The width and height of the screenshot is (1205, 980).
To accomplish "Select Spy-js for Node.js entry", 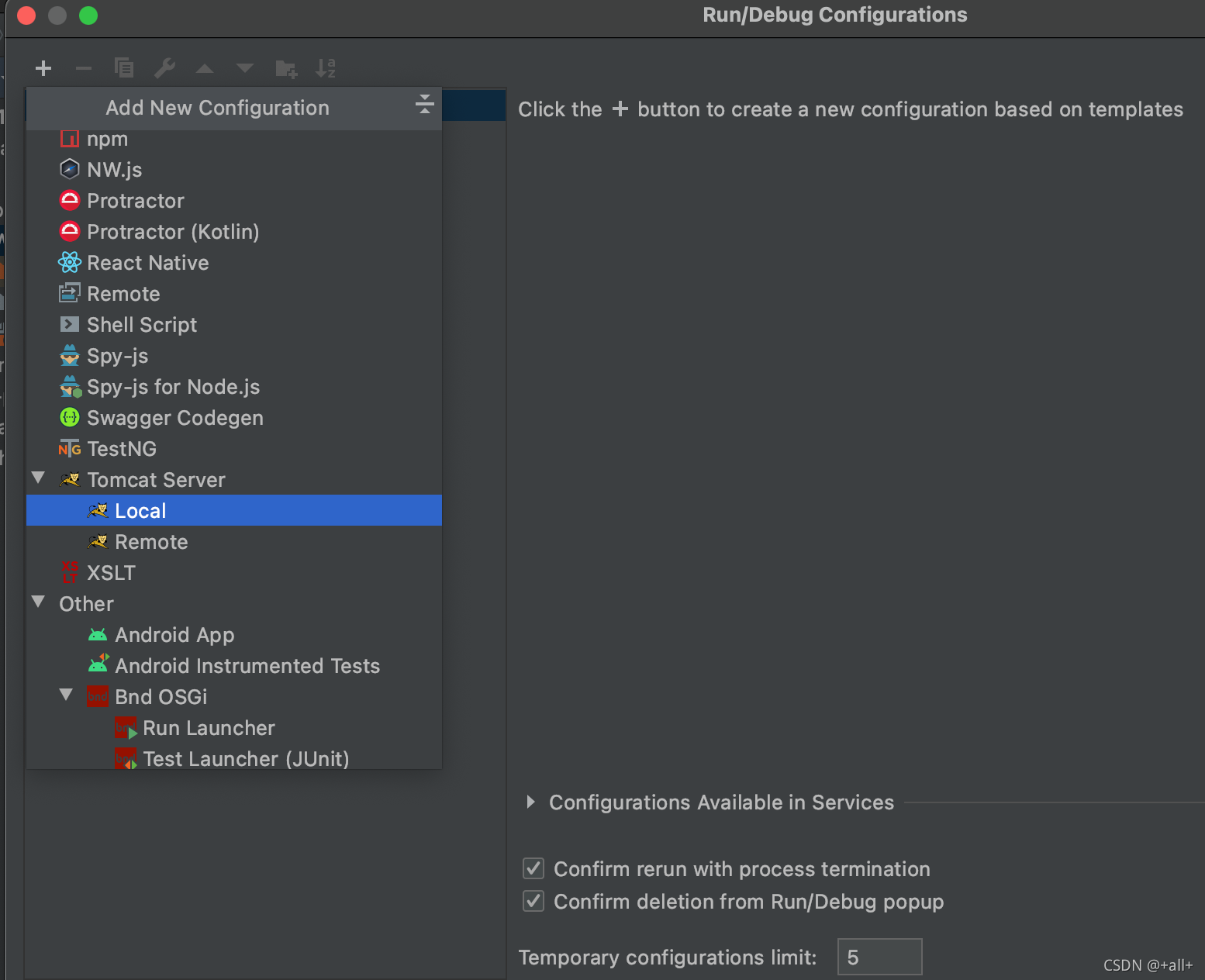I will coord(234,386).
